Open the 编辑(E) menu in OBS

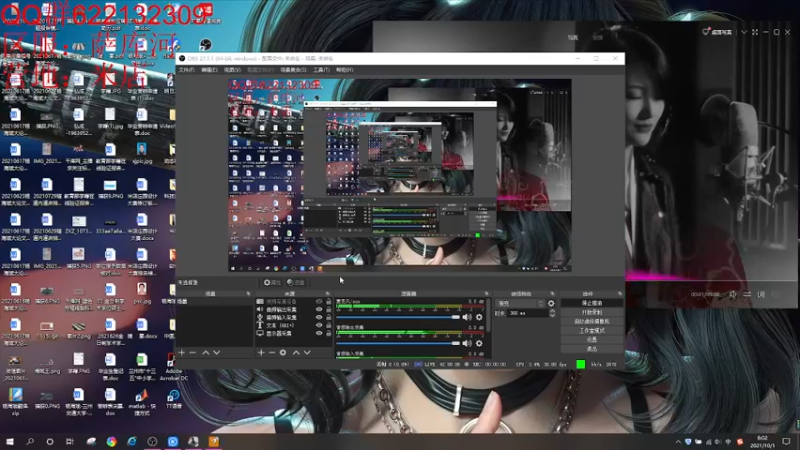click(209, 70)
